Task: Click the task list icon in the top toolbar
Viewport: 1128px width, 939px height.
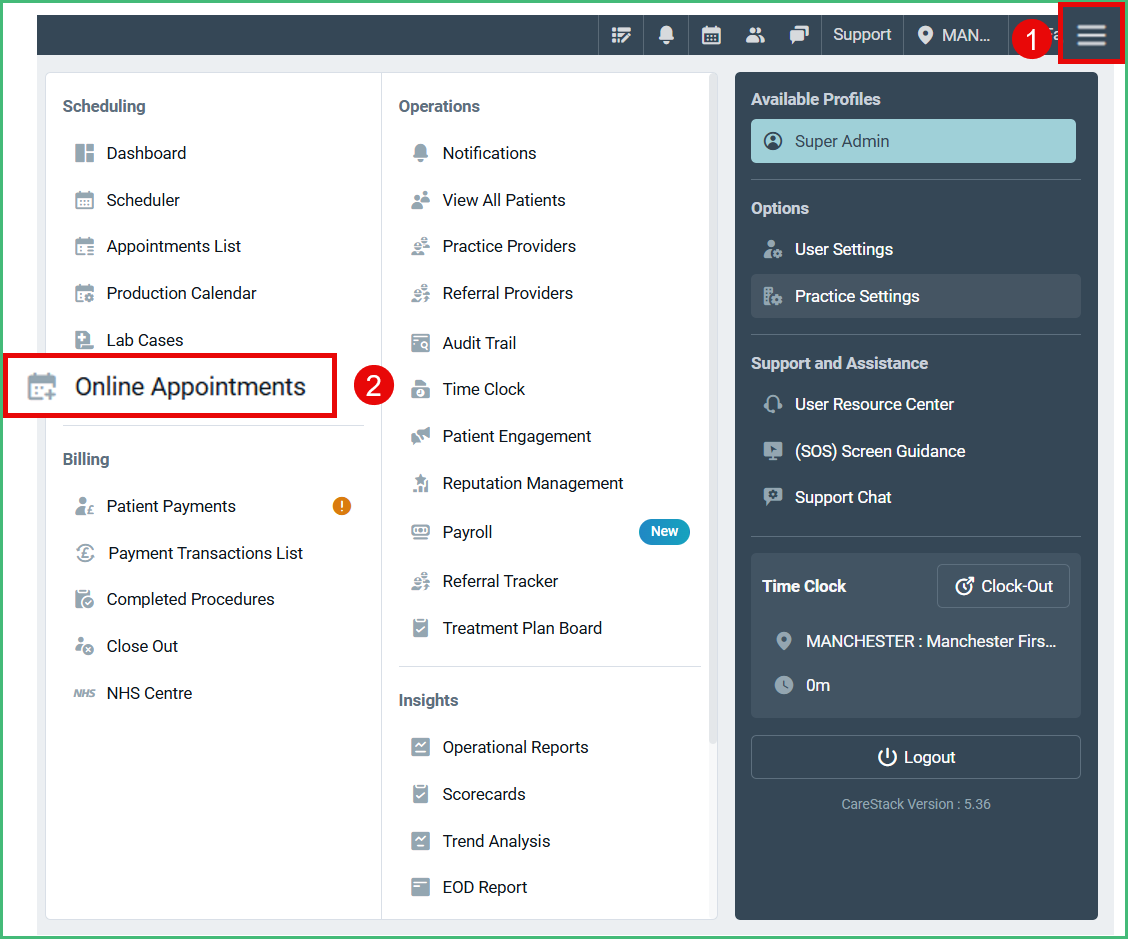Action: [x=621, y=34]
